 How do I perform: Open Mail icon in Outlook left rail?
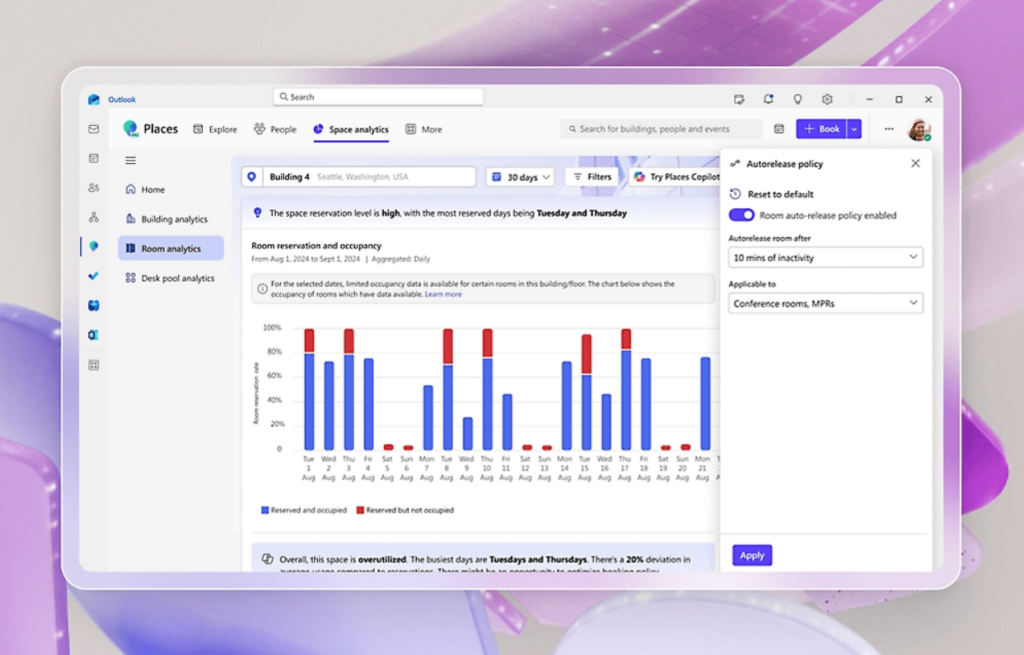click(x=93, y=129)
